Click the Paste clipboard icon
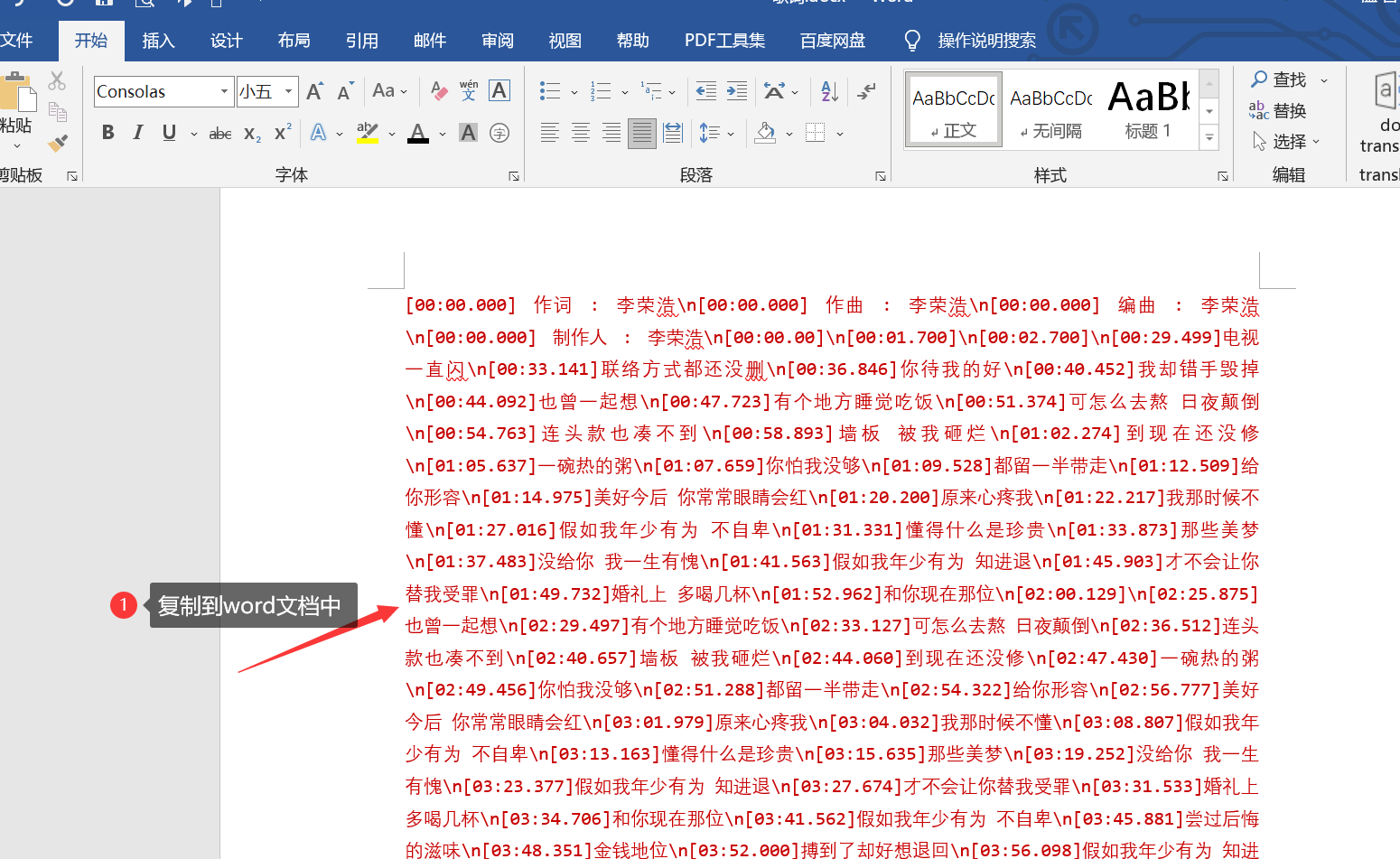The height and width of the screenshot is (859, 1400). (x=17, y=92)
